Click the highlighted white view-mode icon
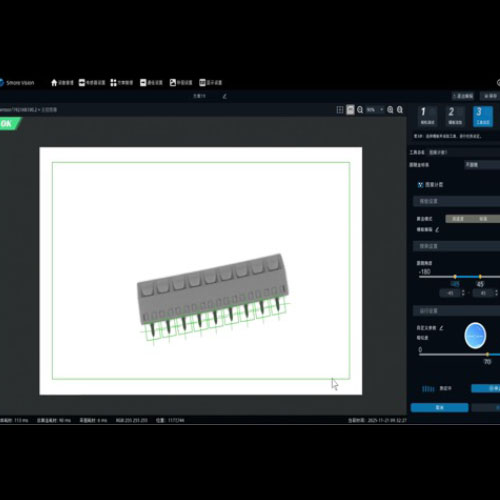Screen dimensions: 500x500 tap(350, 110)
